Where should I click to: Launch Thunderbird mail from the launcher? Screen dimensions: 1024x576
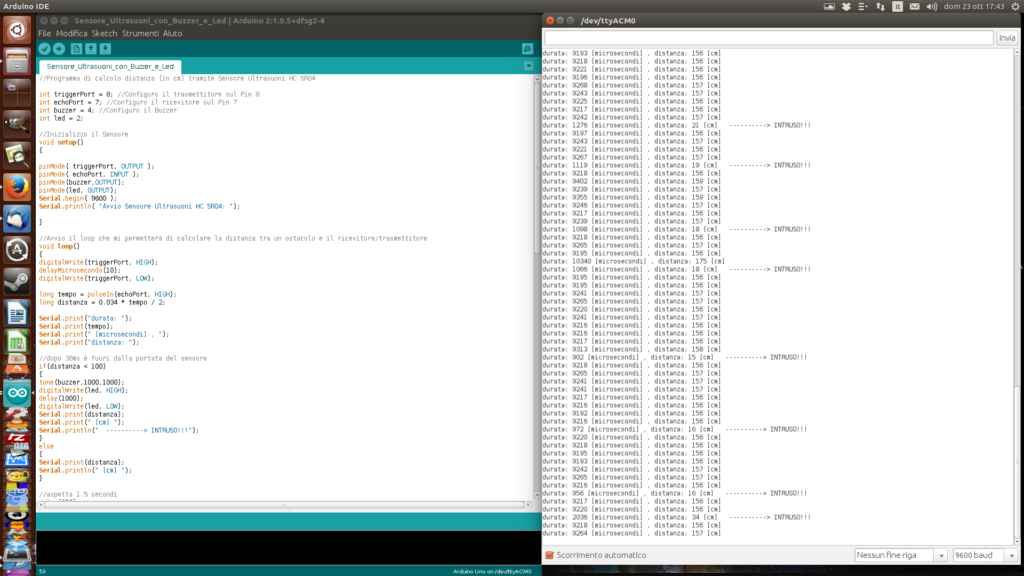pos(17,219)
